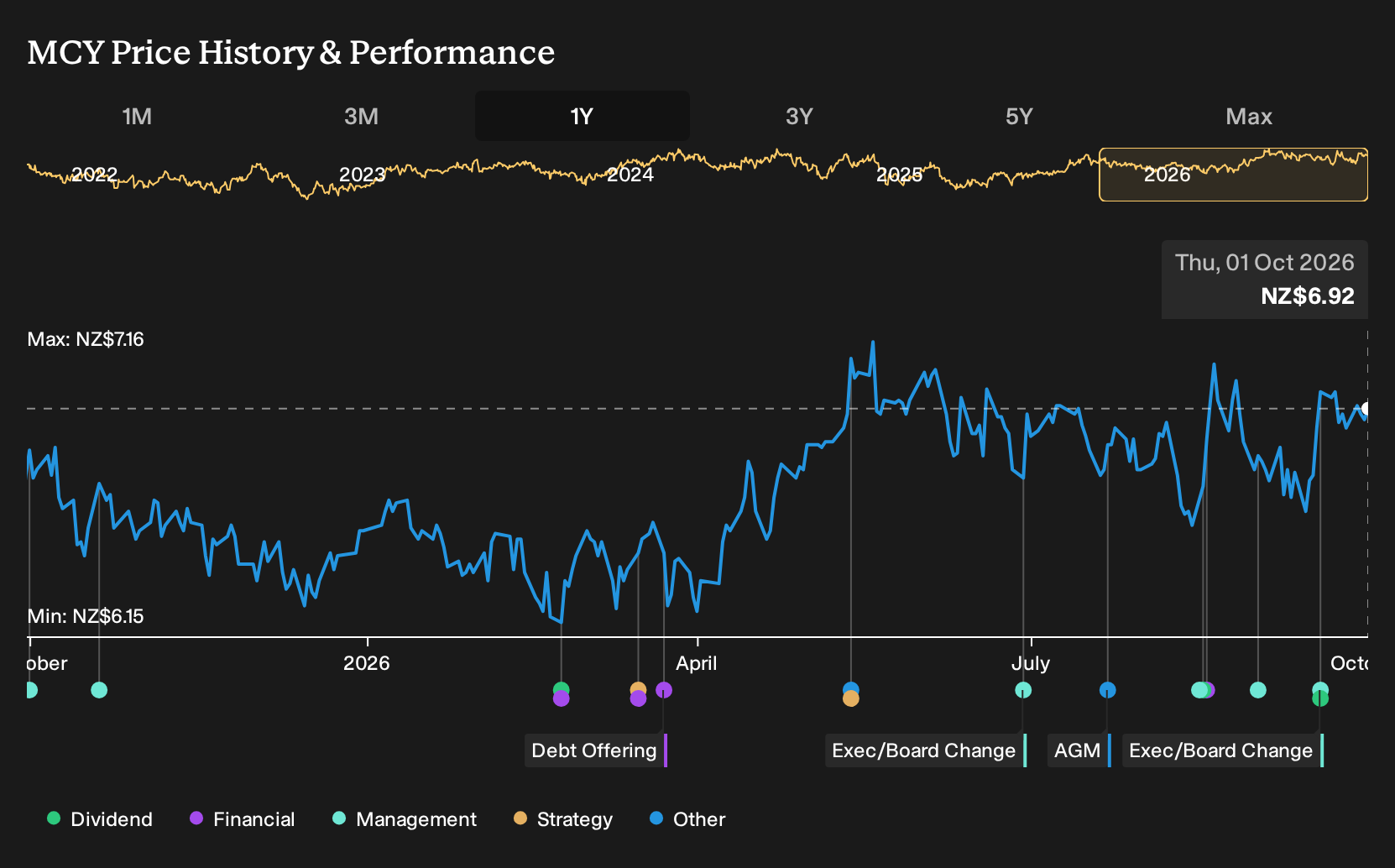Click the purple Financial dot under February's Dividend dot

point(562,698)
